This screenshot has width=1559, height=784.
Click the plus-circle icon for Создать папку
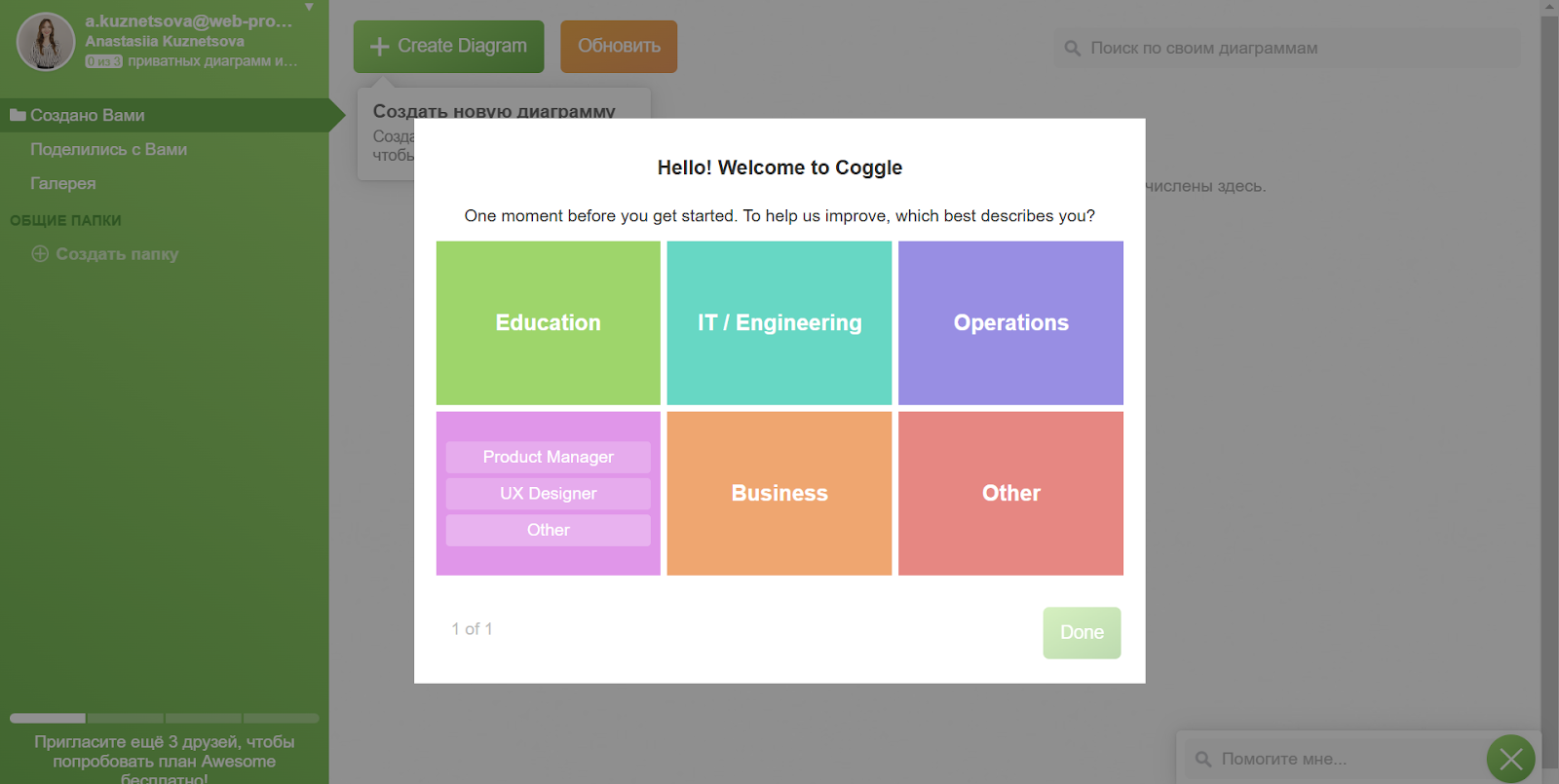(x=40, y=254)
